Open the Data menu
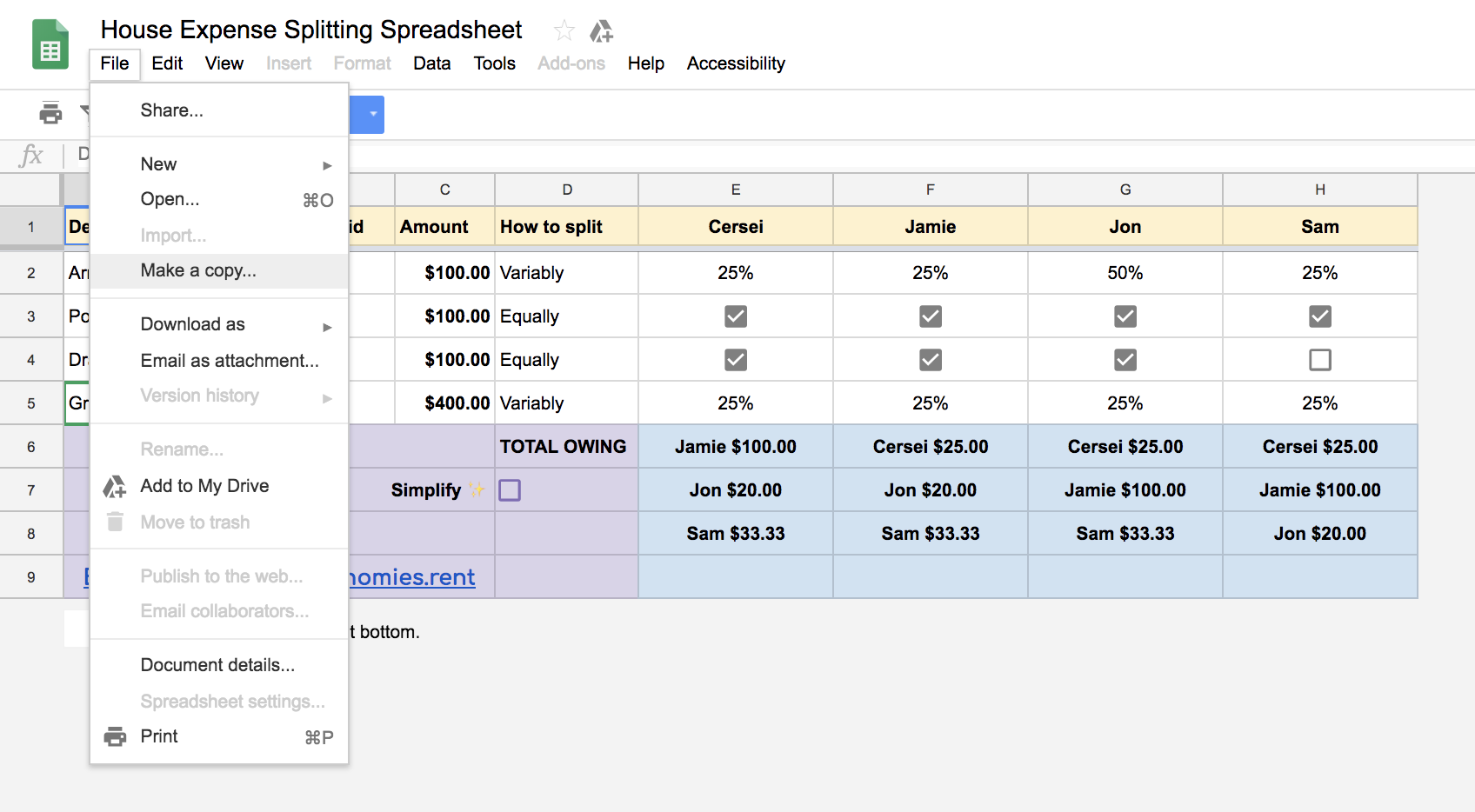The image size is (1475, 812). (431, 63)
